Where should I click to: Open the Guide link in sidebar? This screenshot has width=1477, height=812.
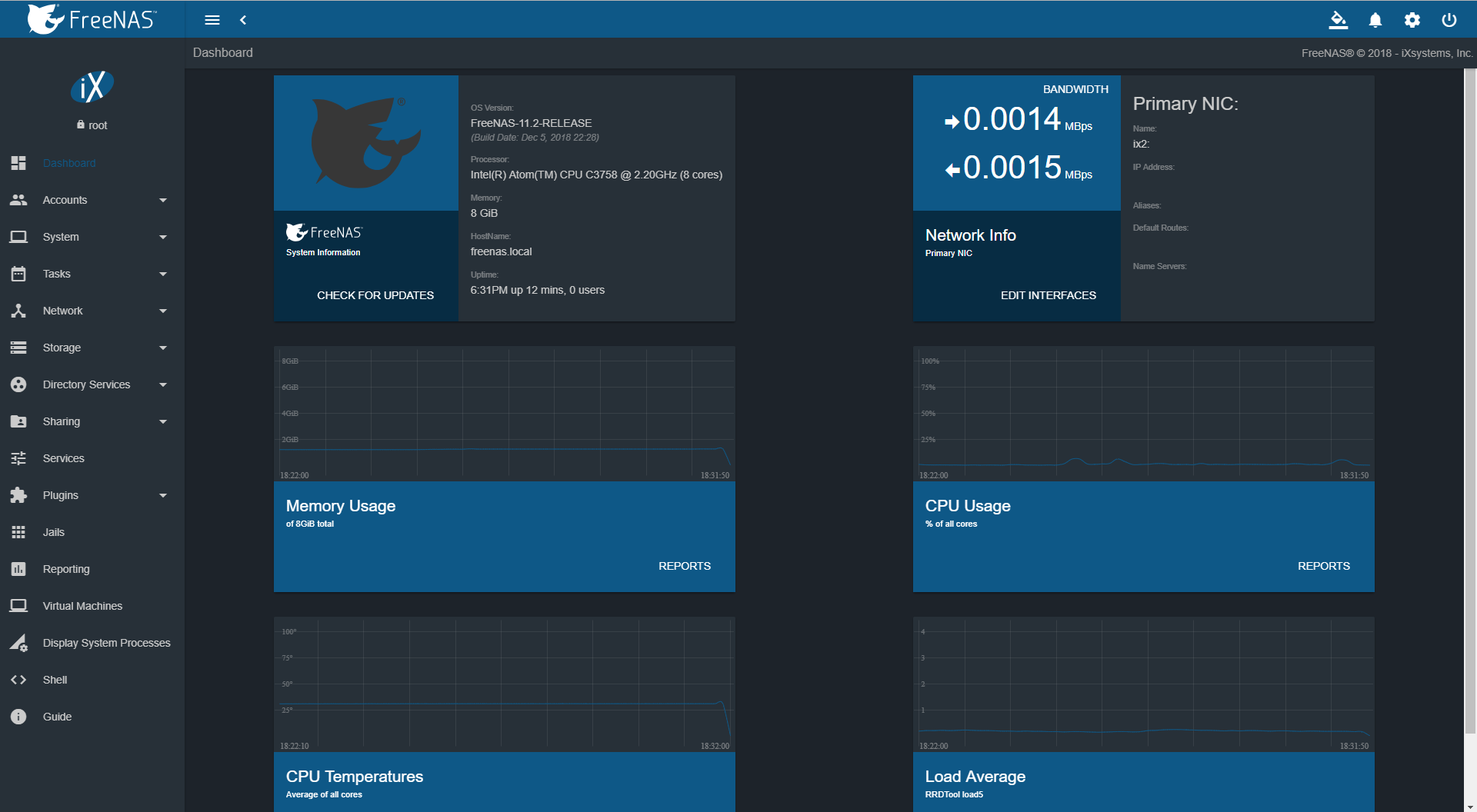pyautogui.click(x=92, y=717)
